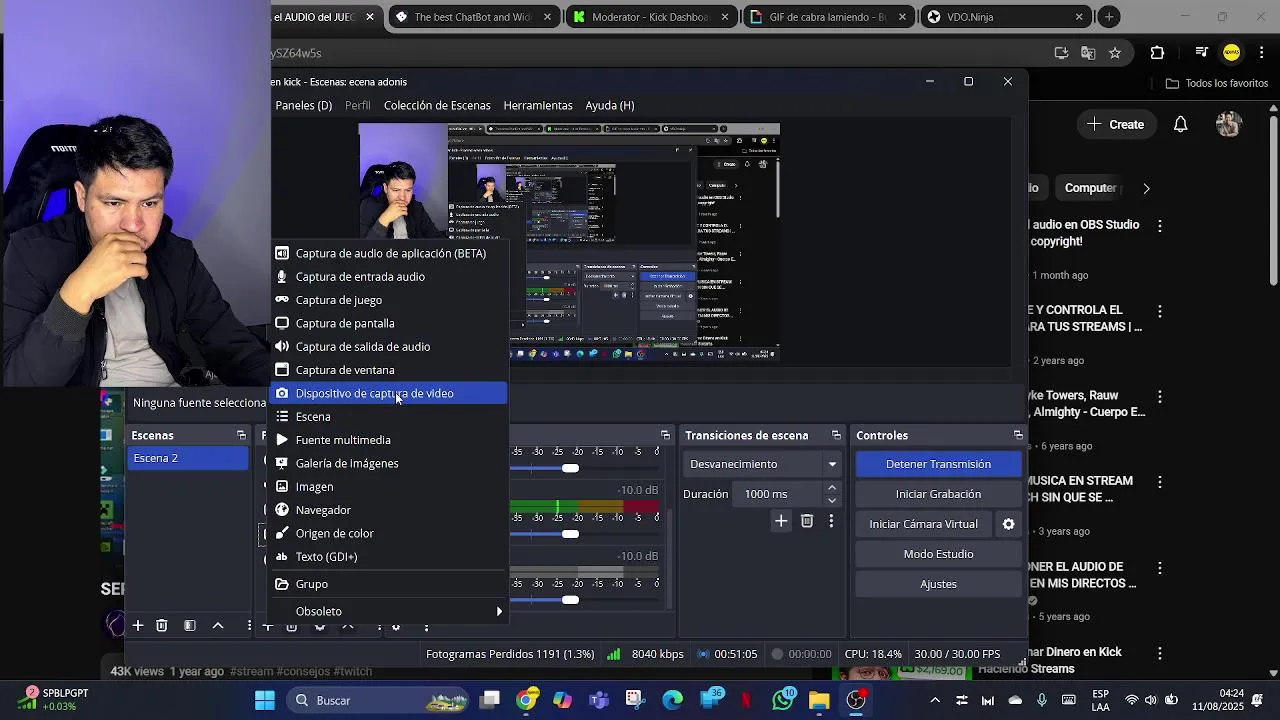Image resolution: width=1280 pixels, height=720 pixels.
Task: Open the Desvanecimiento transition dropdown
Action: point(763,464)
